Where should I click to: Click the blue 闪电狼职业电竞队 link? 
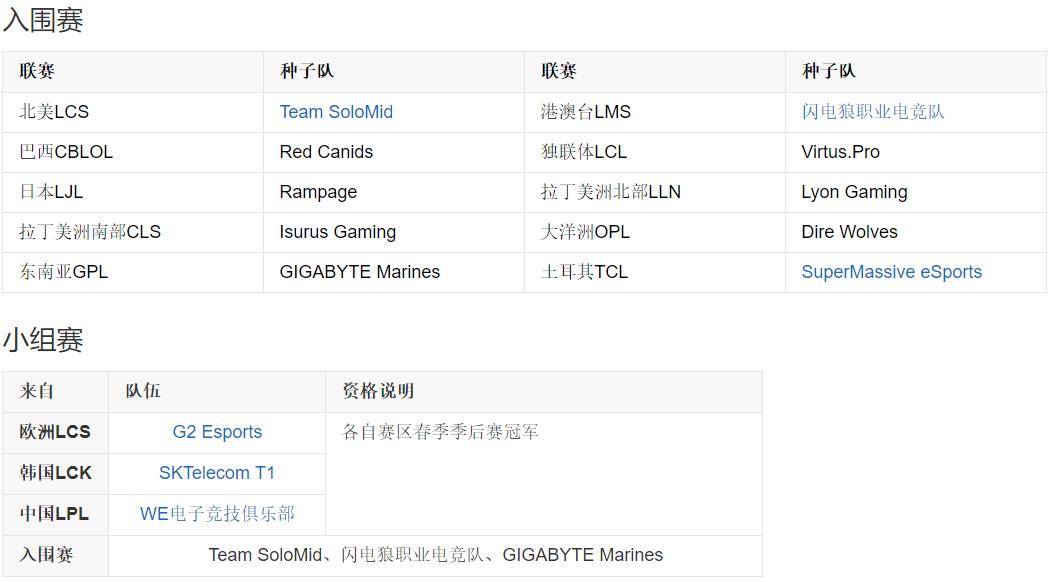click(x=872, y=112)
